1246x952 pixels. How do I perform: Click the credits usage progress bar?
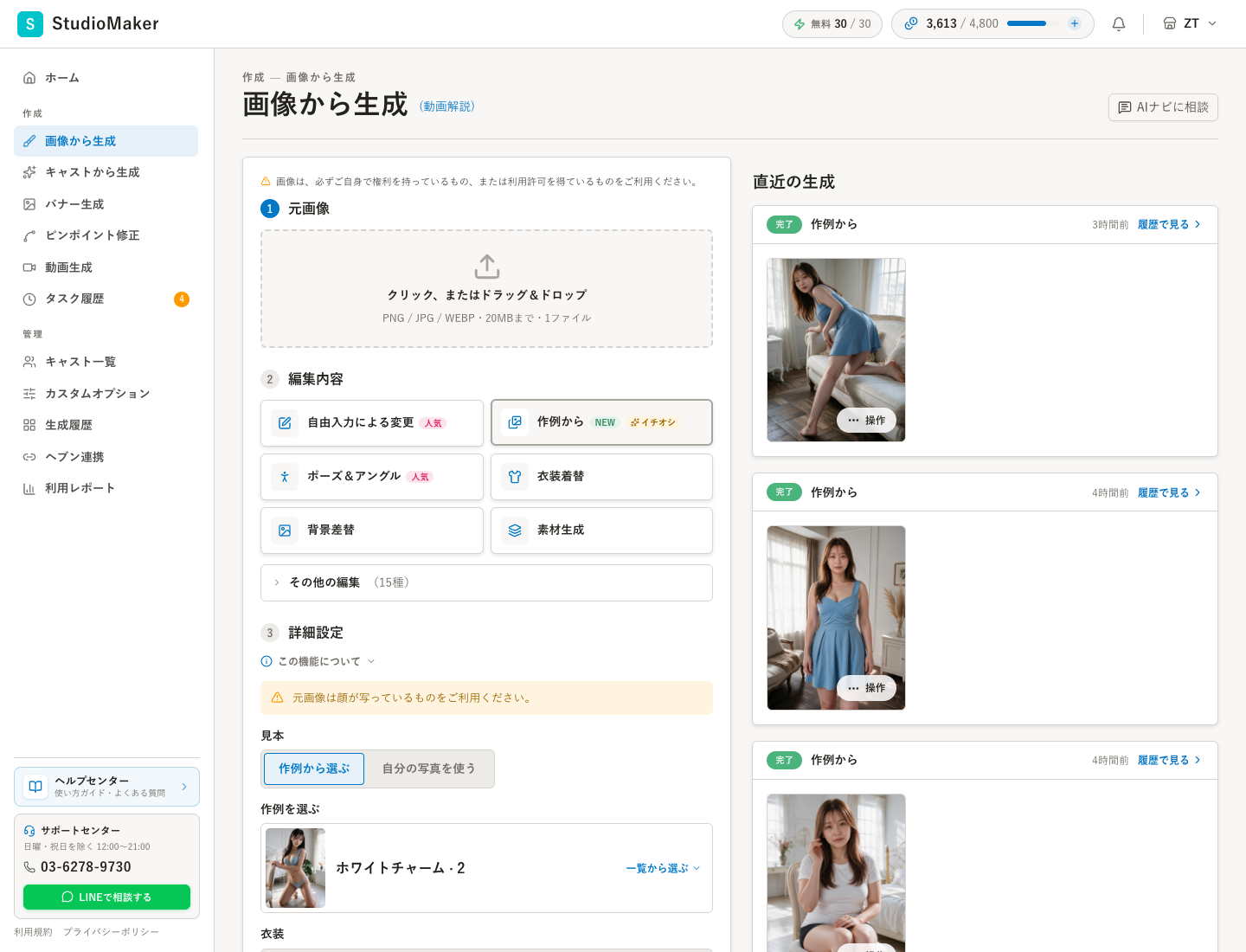(x=1032, y=23)
